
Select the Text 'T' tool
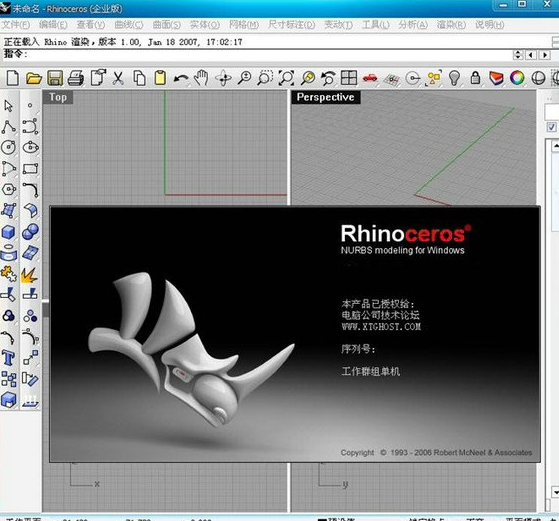(x=9, y=358)
